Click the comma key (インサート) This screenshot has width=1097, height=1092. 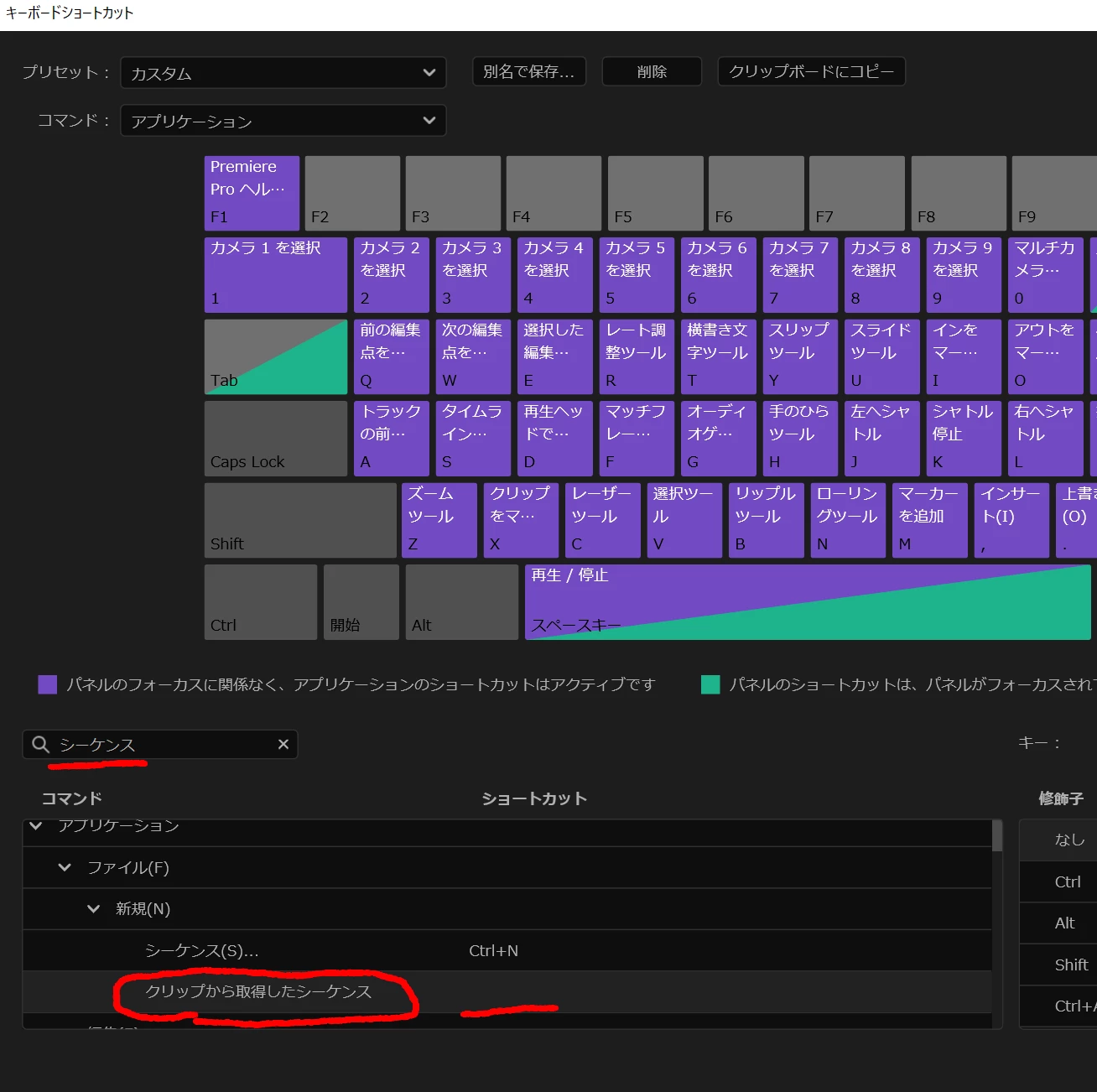coord(1011,520)
